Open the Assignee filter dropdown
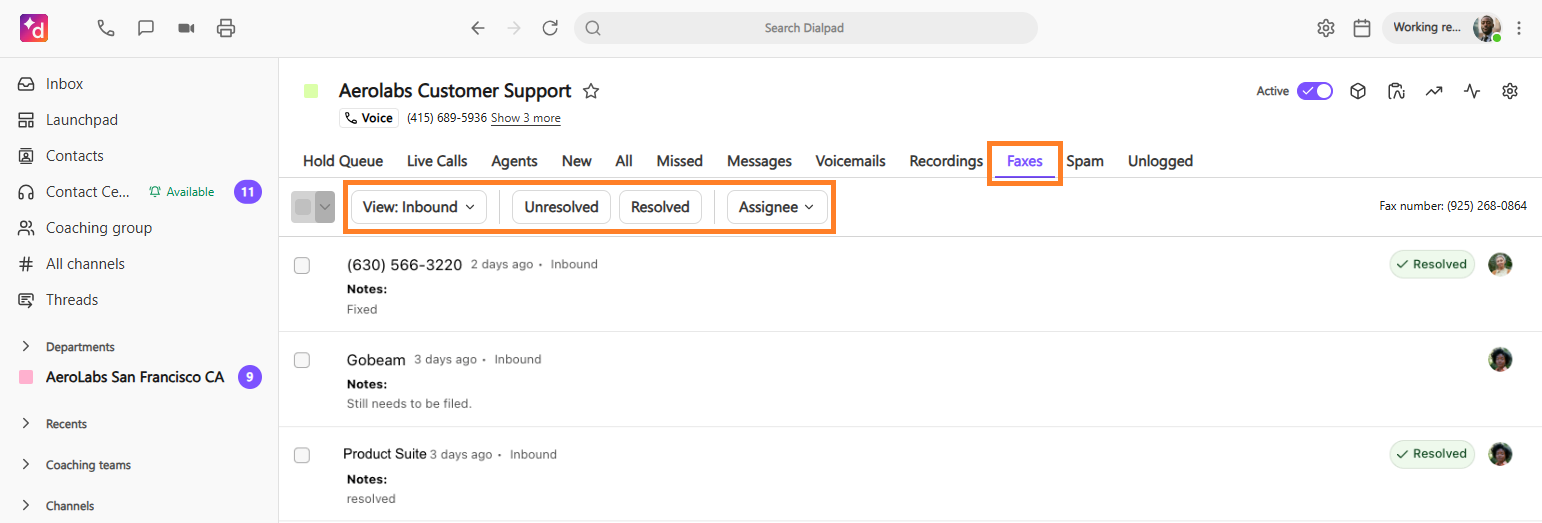Image resolution: width=1542 pixels, height=523 pixels. pos(776,207)
